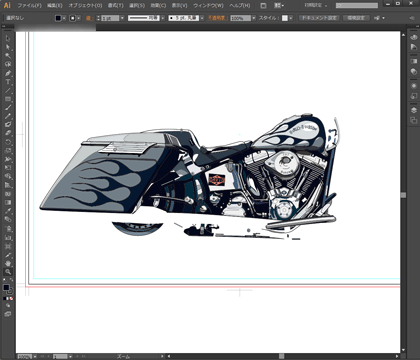Open the Transparency panel icon
420x360 pixels.
(414, 72)
